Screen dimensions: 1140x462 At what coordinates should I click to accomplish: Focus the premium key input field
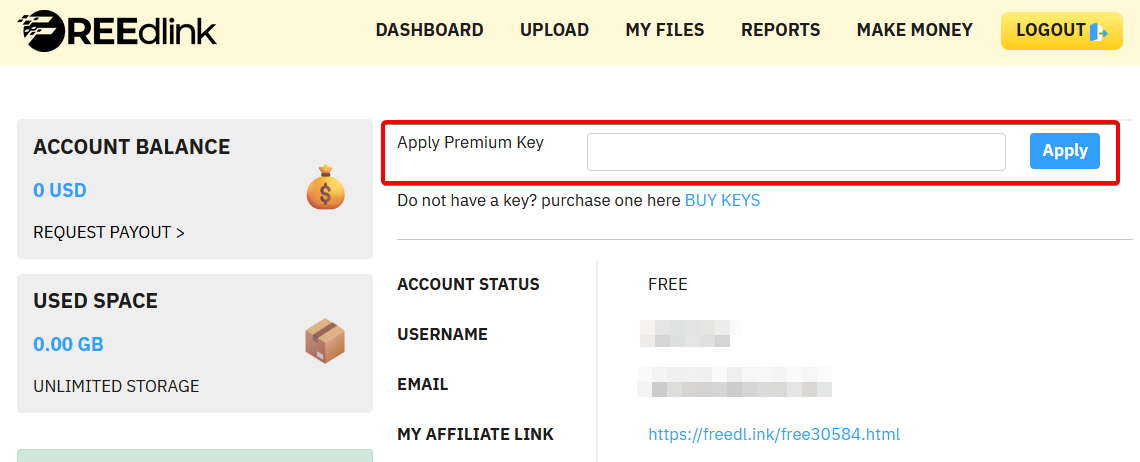point(796,152)
